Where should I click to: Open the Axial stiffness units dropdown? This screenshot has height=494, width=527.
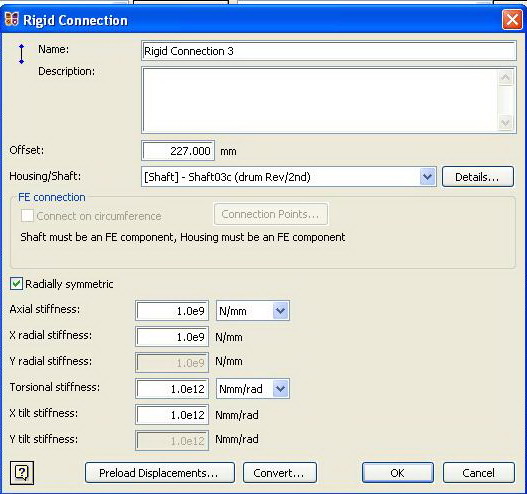[x=280, y=311]
